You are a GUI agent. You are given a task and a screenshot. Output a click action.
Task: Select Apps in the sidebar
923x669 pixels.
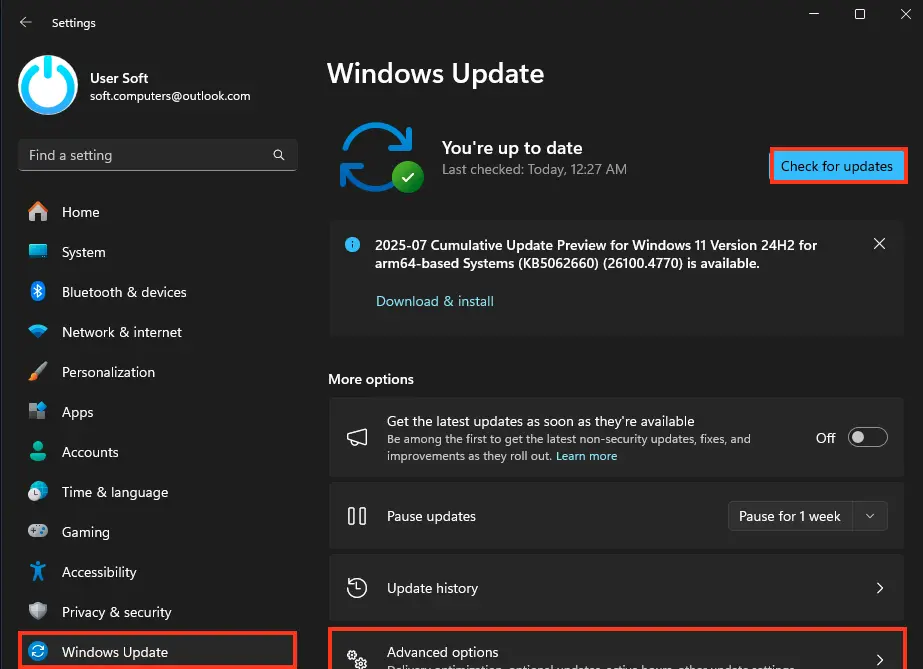click(x=77, y=412)
